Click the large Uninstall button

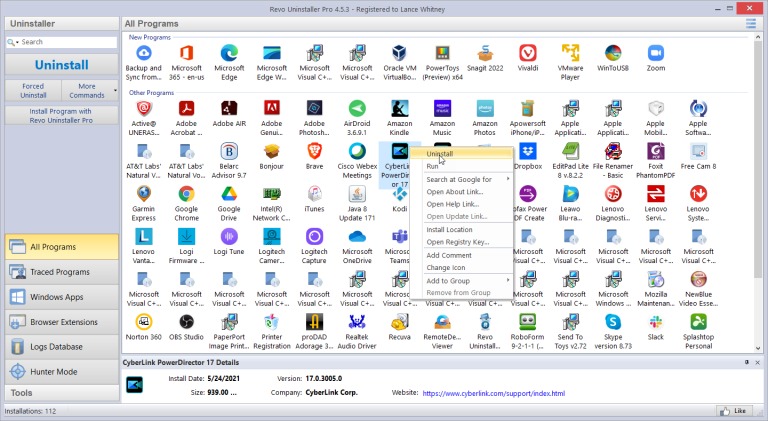click(x=62, y=65)
